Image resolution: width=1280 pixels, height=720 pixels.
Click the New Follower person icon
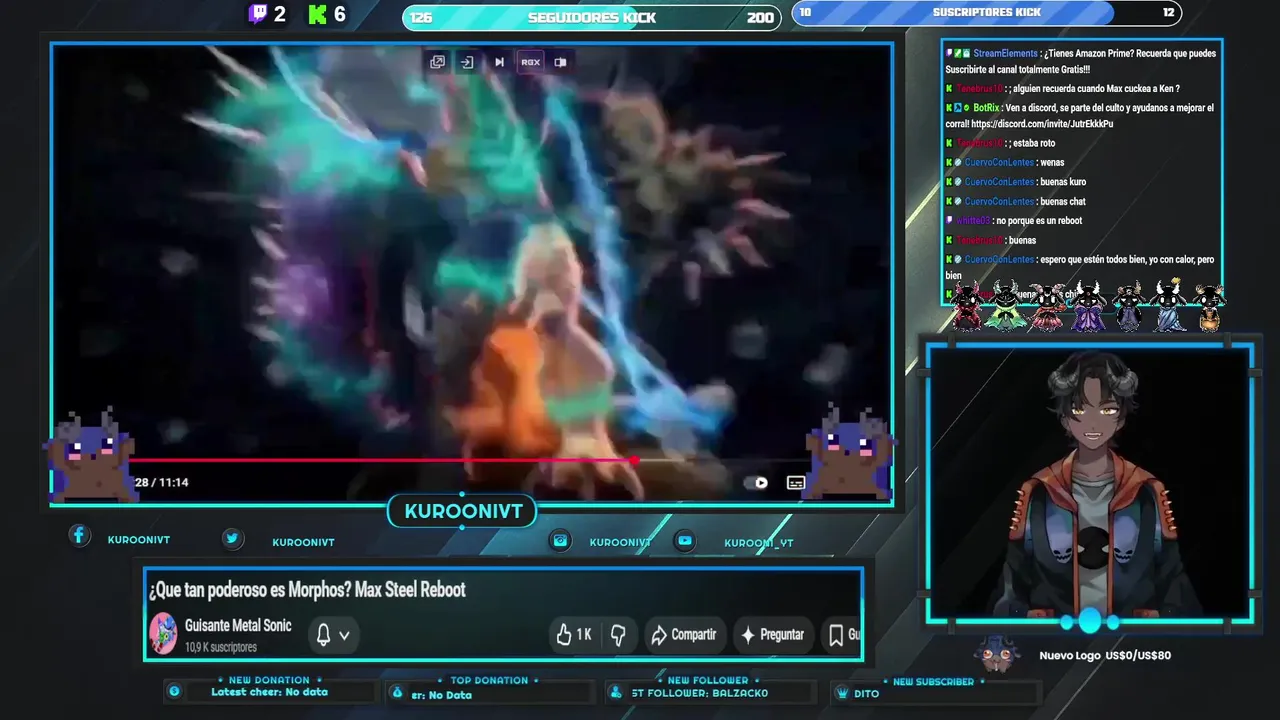pos(614,692)
